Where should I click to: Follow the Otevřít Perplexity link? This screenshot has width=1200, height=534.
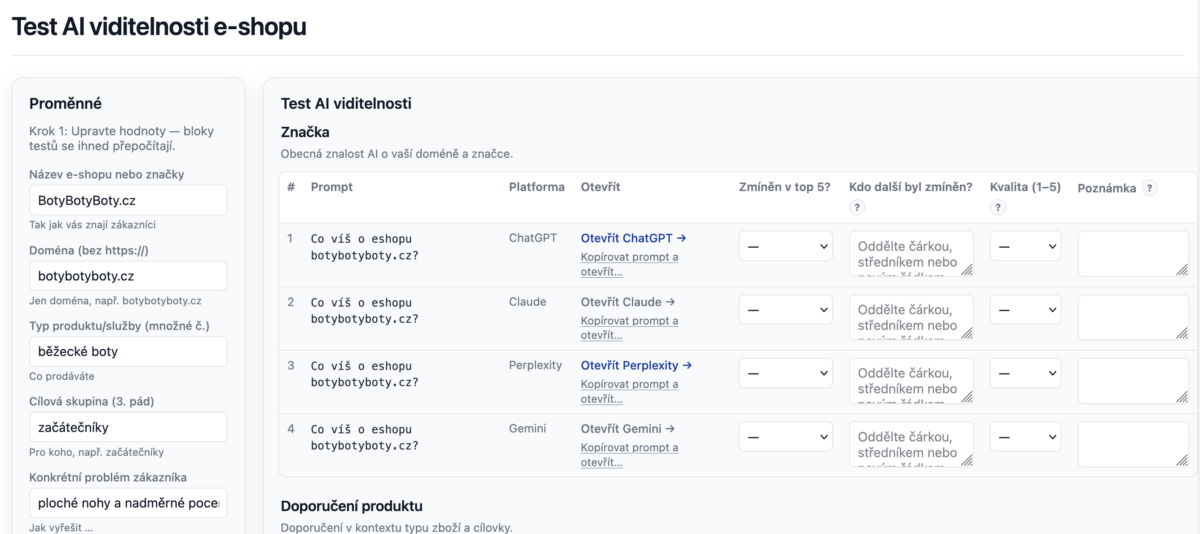pyautogui.click(x=636, y=365)
